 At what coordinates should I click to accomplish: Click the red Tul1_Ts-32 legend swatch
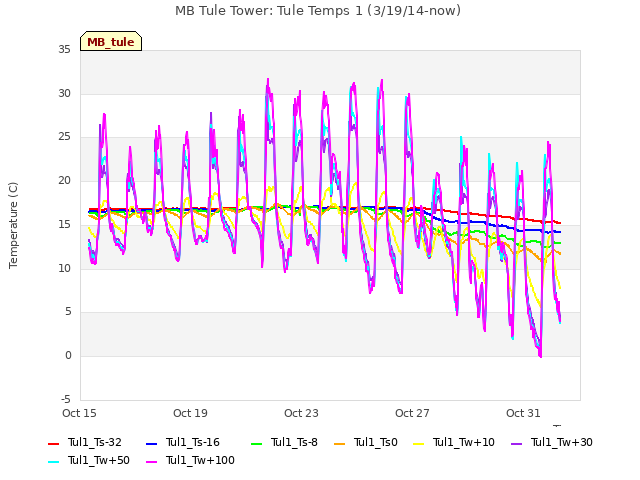pyautogui.click(x=53, y=443)
